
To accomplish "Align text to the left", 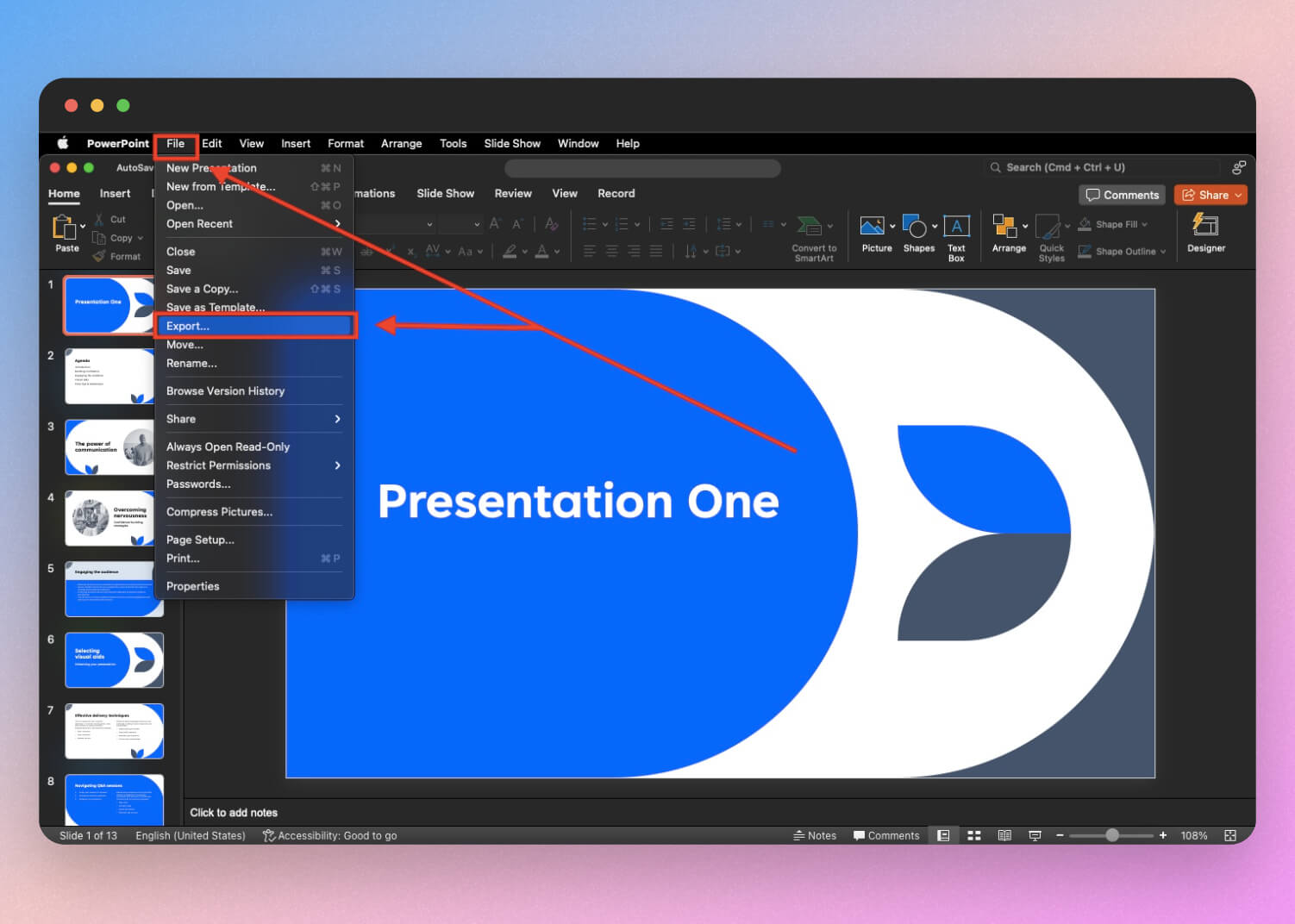I will (590, 251).
